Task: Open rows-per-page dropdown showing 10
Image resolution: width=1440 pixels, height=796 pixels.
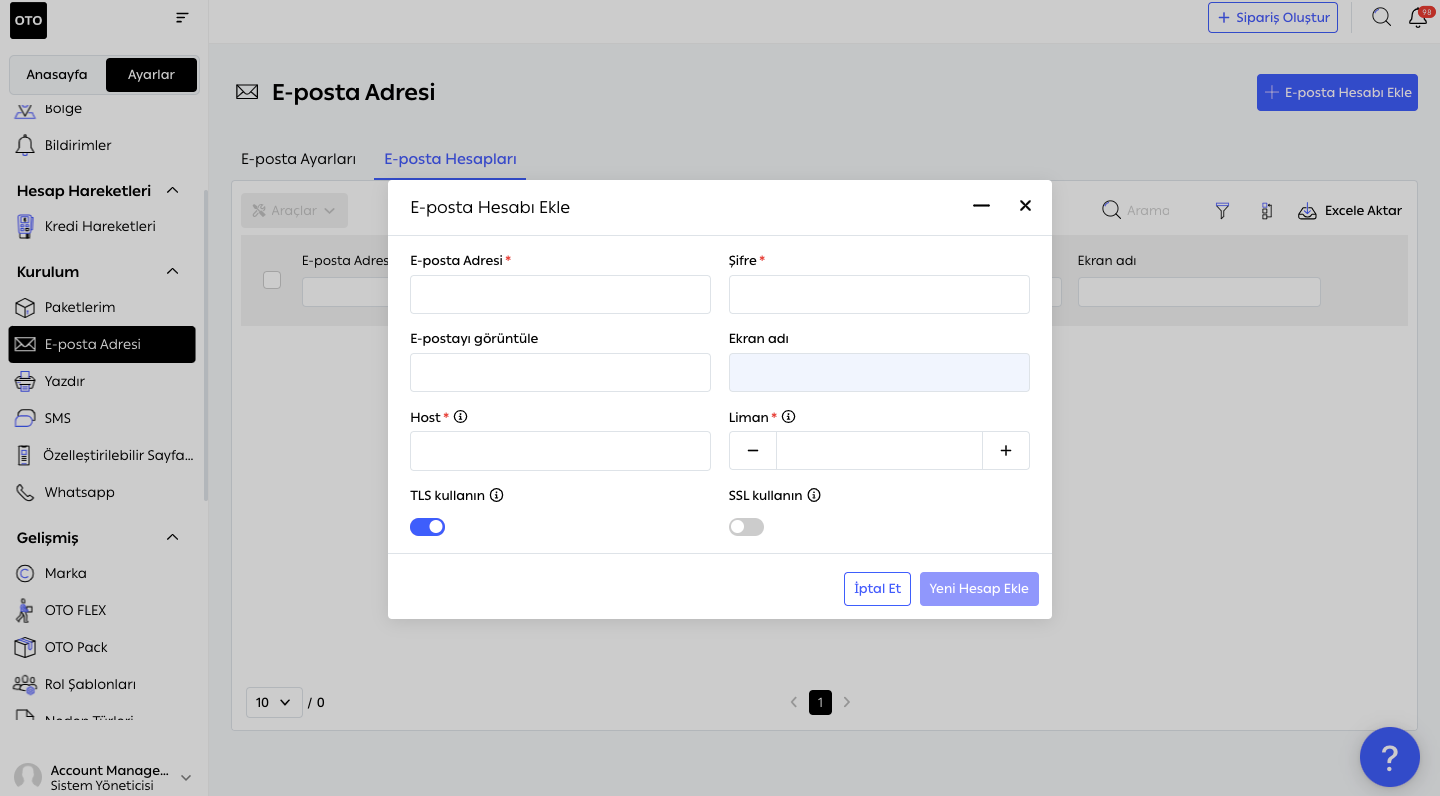Action: point(274,702)
